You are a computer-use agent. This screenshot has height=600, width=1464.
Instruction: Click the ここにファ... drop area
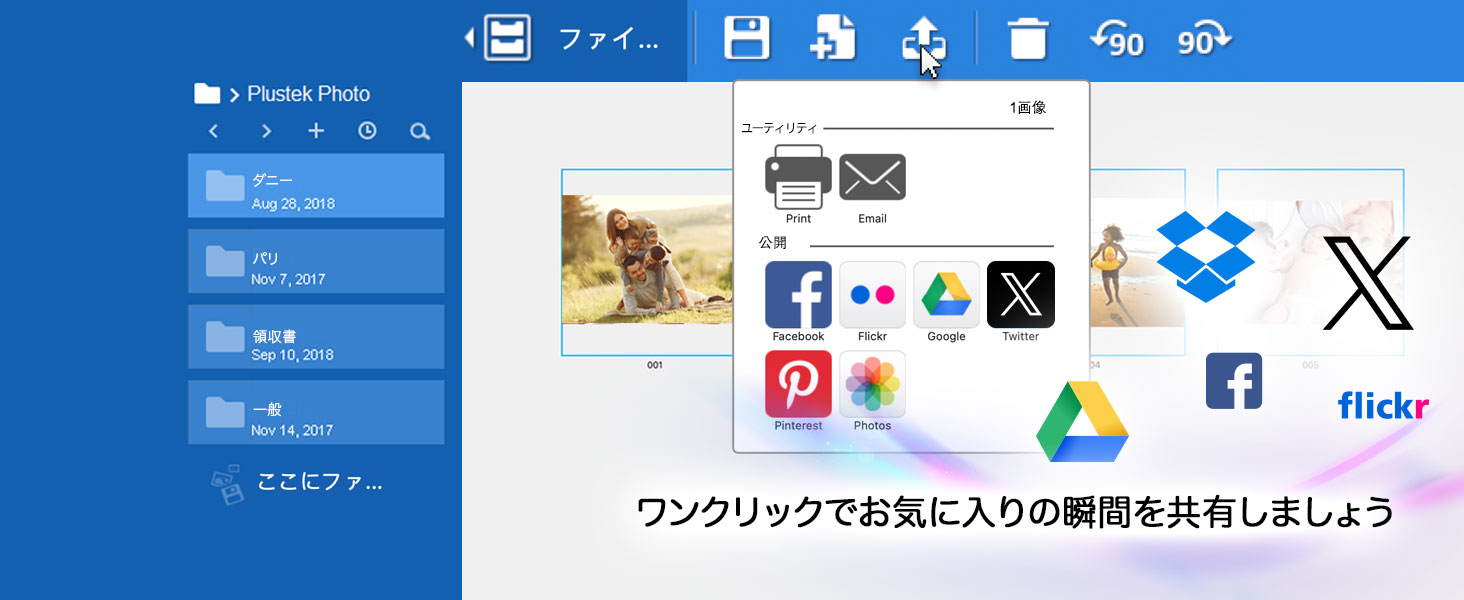[x=298, y=483]
